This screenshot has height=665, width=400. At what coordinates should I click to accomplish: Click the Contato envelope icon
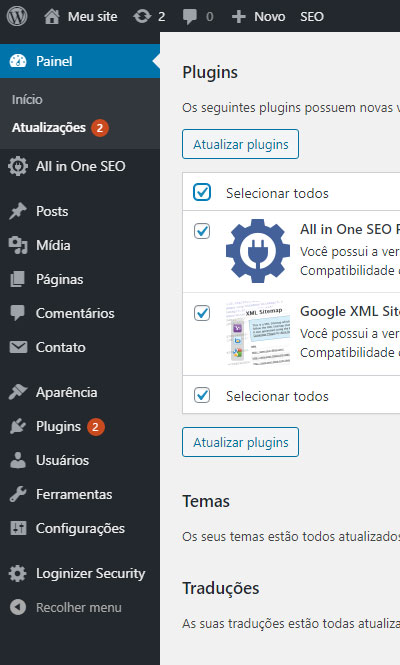coord(18,347)
